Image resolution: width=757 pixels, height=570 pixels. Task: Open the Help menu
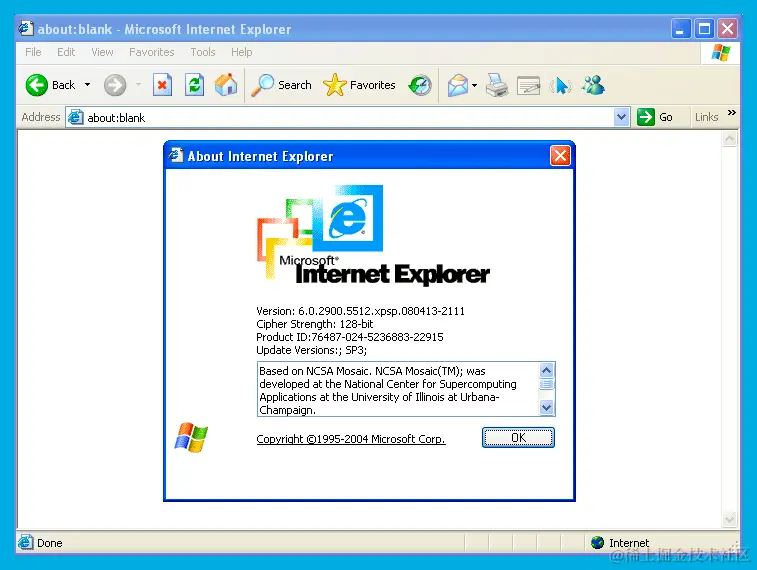(241, 52)
